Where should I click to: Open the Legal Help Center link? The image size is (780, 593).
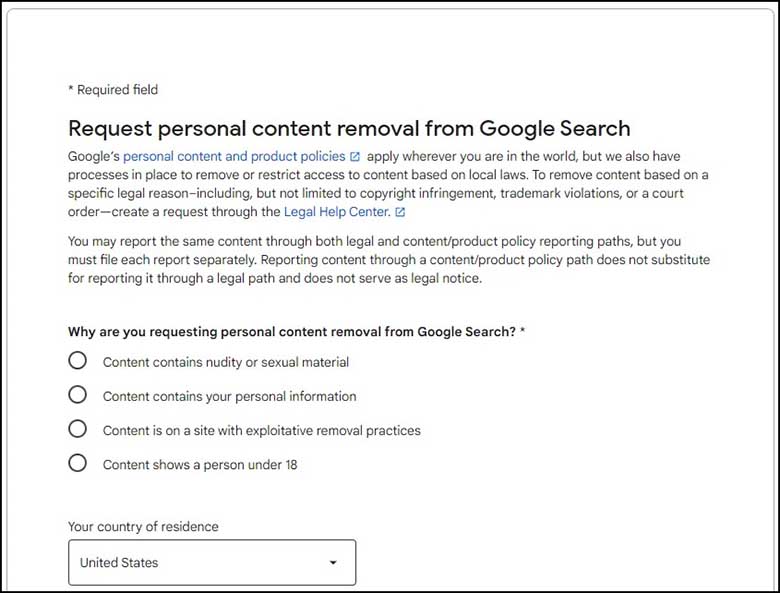(337, 212)
